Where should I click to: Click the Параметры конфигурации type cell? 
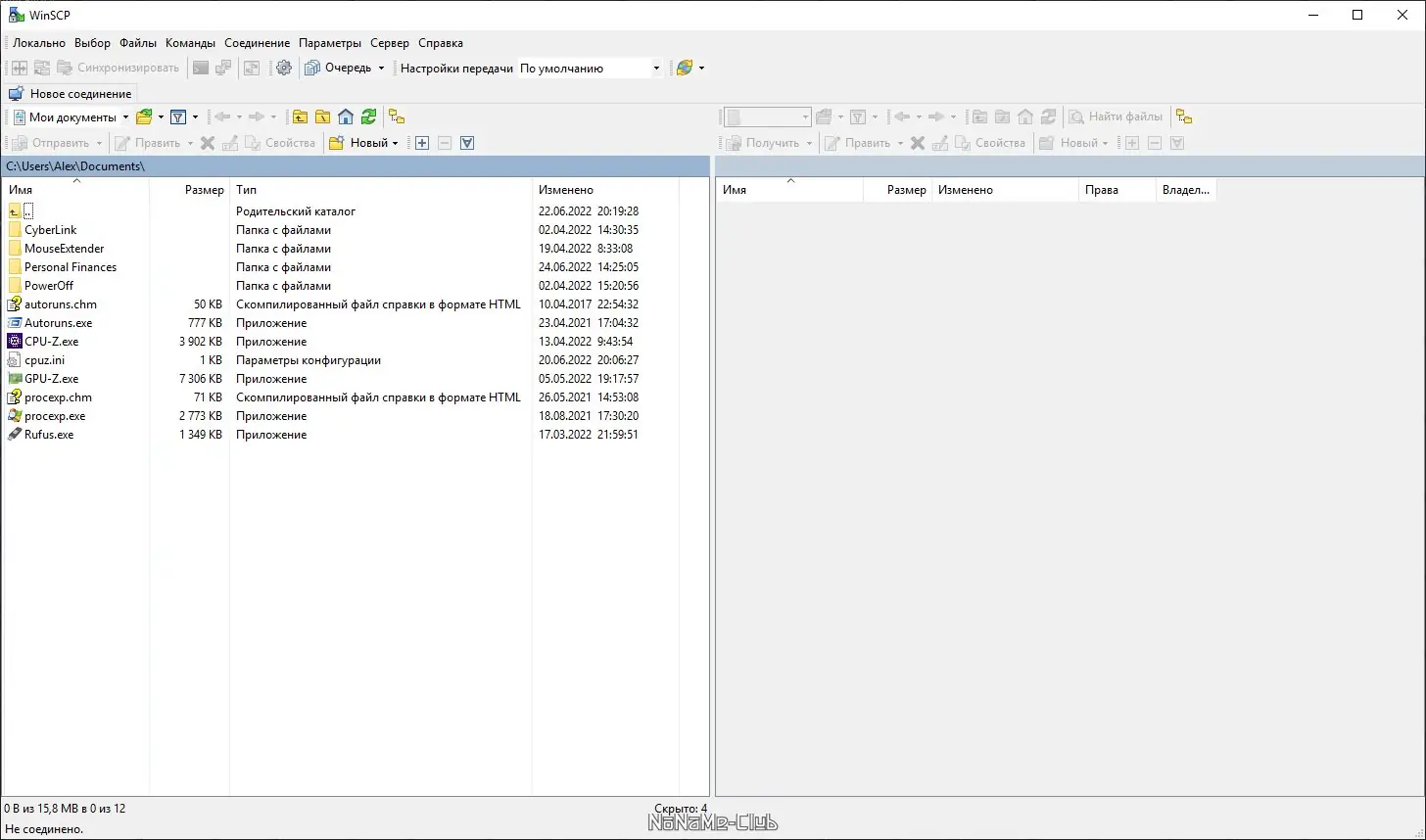coord(309,360)
